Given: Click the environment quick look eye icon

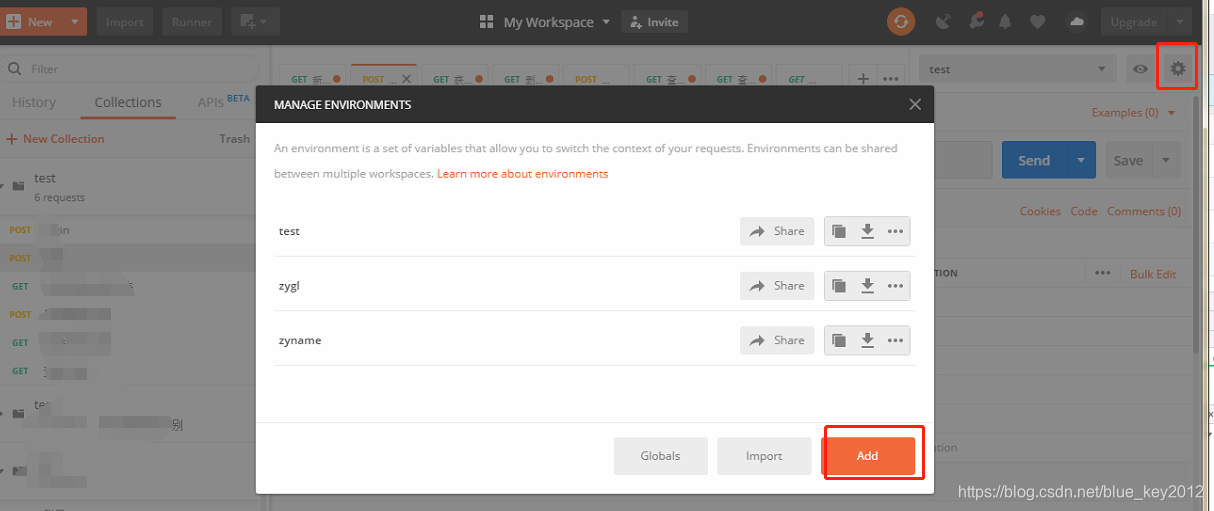Looking at the screenshot, I should click(1140, 69).
